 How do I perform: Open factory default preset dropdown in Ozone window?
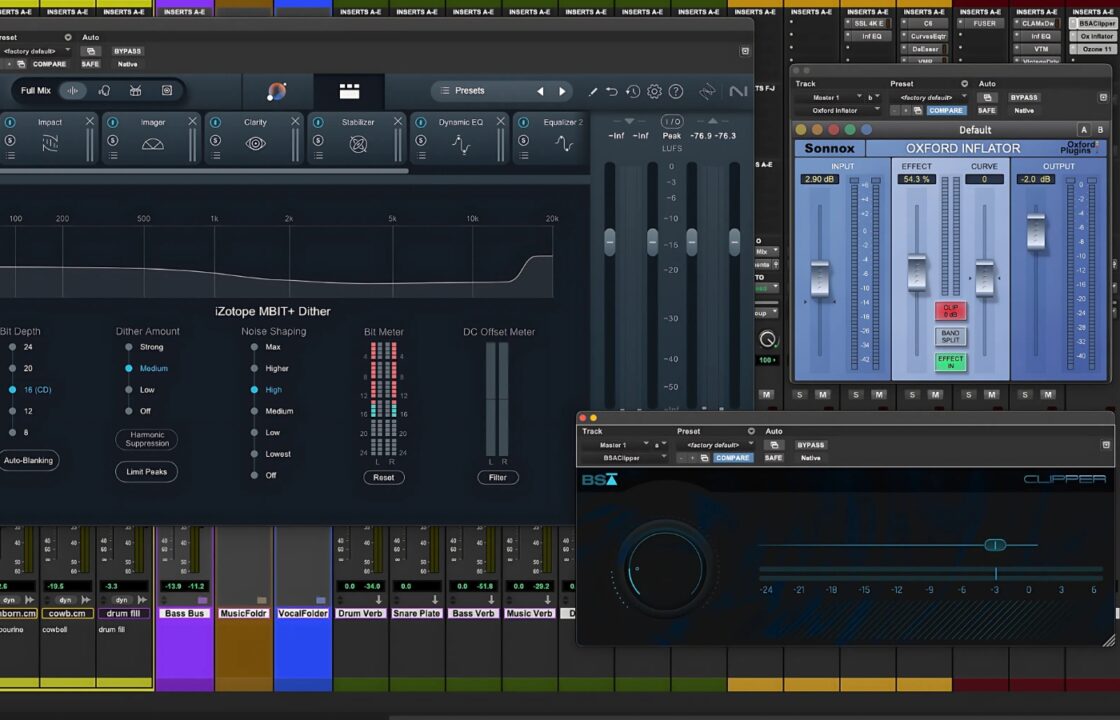(x=36, y=51)
